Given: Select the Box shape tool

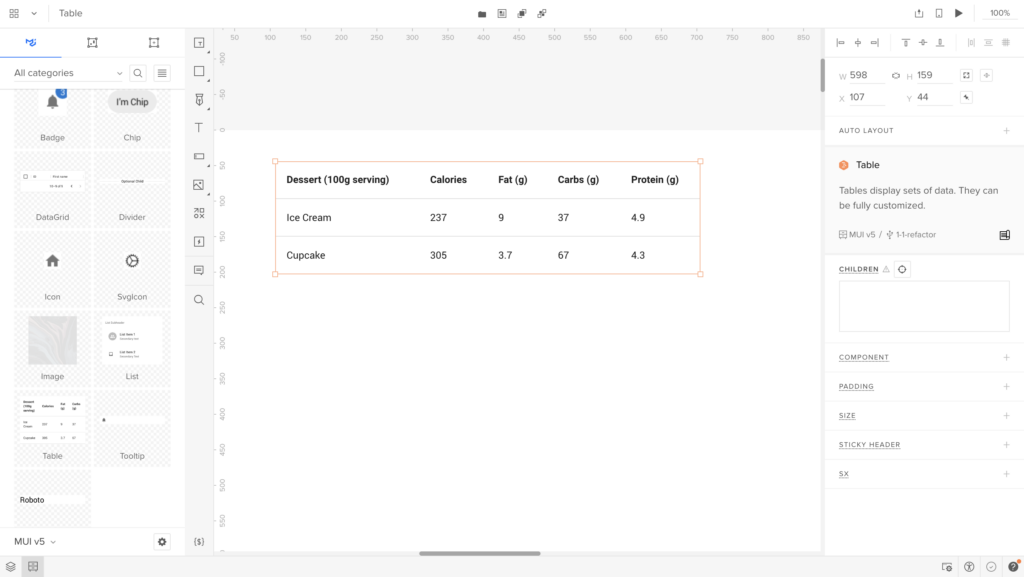Looking at the screenshot, I should coord(199,71).
